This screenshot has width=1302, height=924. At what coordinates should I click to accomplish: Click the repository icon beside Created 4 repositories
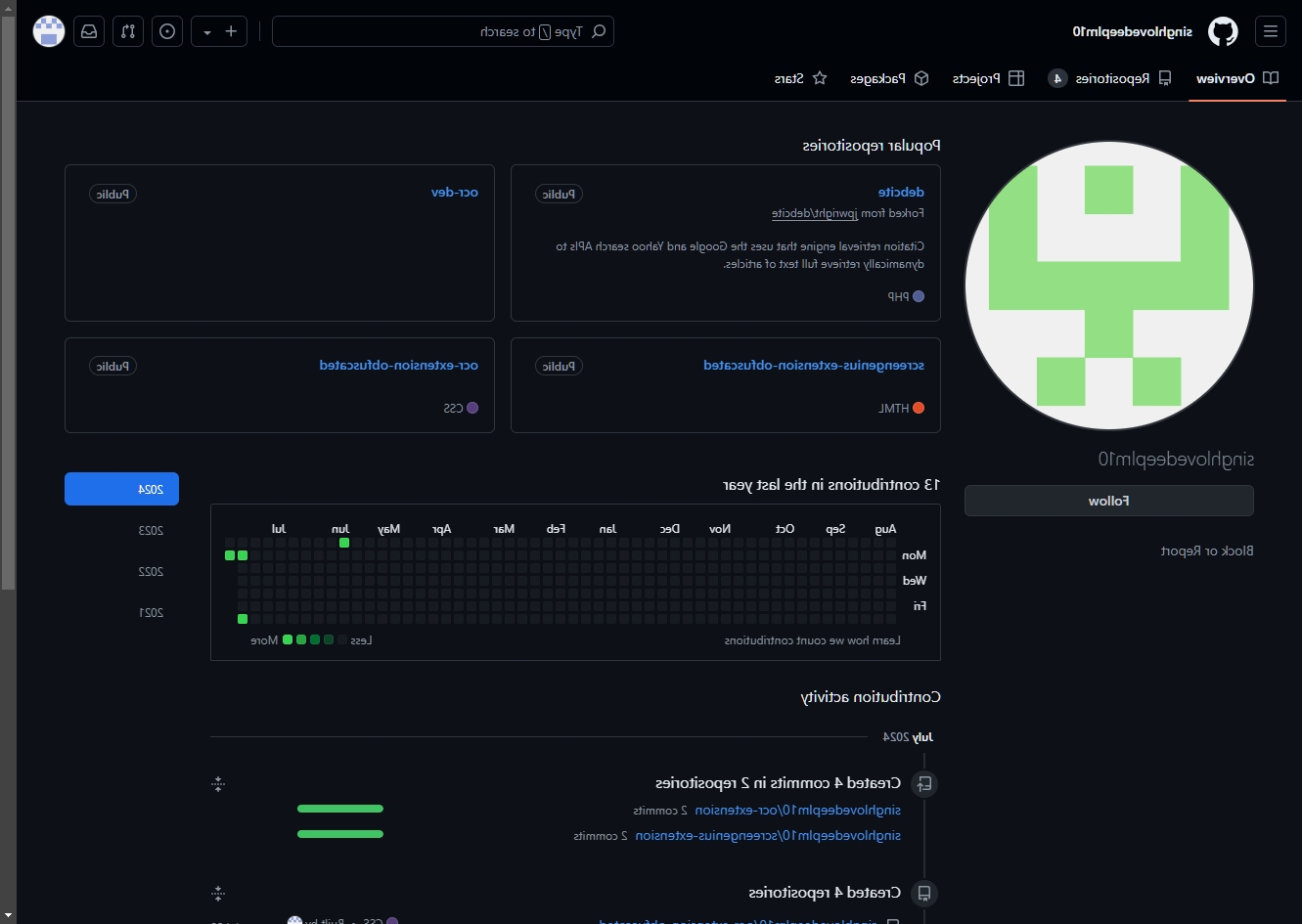(x=923, y=894)
